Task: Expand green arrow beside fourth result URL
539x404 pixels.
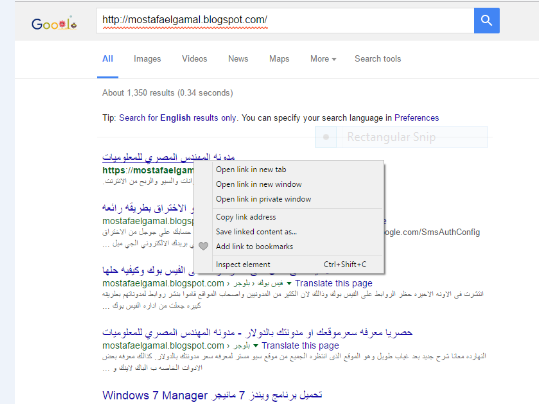Action: point(255,346)
